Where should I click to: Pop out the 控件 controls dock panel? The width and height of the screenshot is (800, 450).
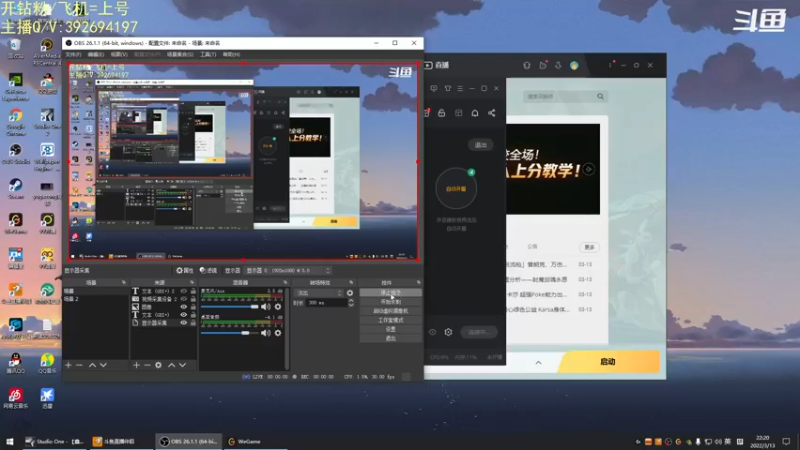(x=418, y=282)
